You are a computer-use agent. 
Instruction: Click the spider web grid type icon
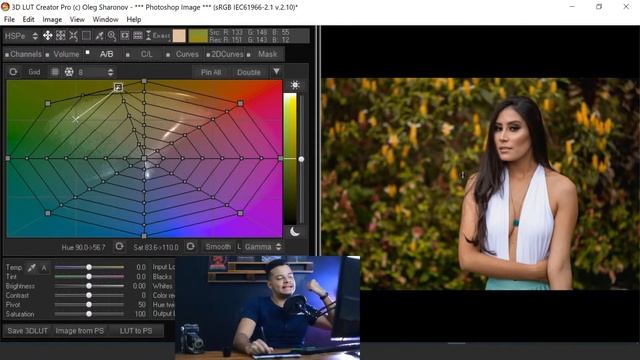pos(69,72)
